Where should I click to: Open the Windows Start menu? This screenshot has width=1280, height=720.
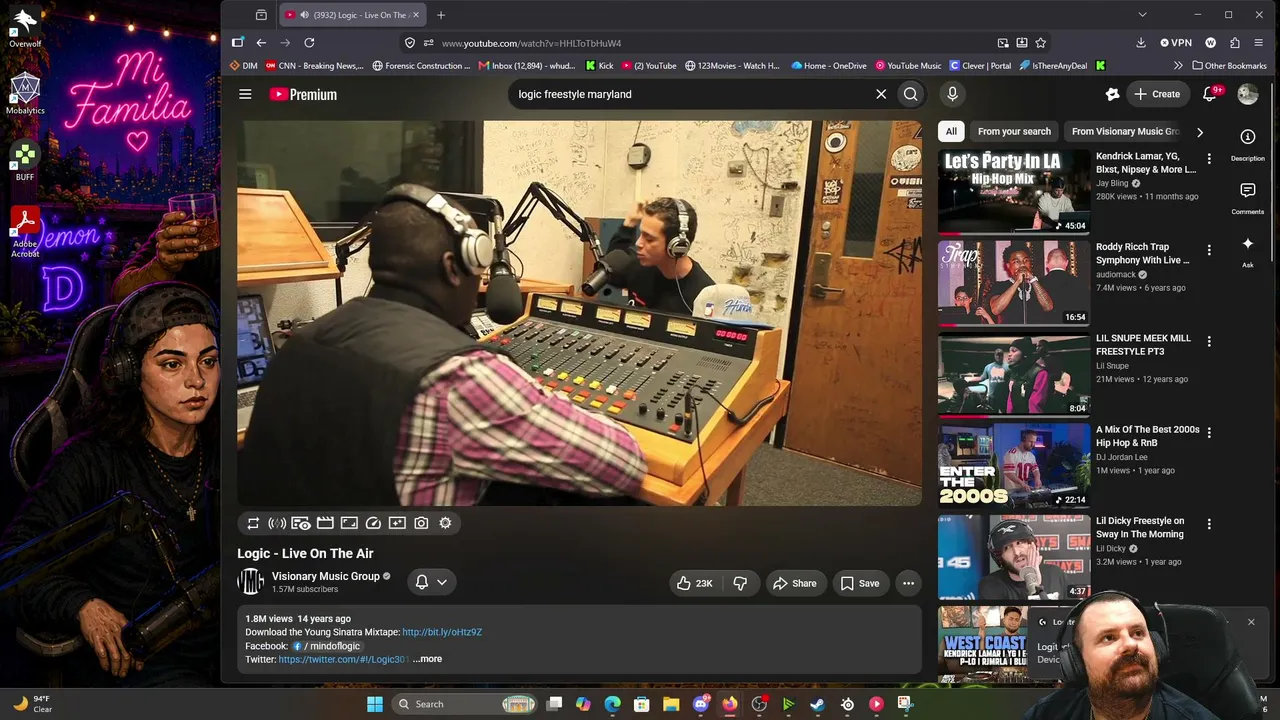pyautogui.click(x=375, y=704)
